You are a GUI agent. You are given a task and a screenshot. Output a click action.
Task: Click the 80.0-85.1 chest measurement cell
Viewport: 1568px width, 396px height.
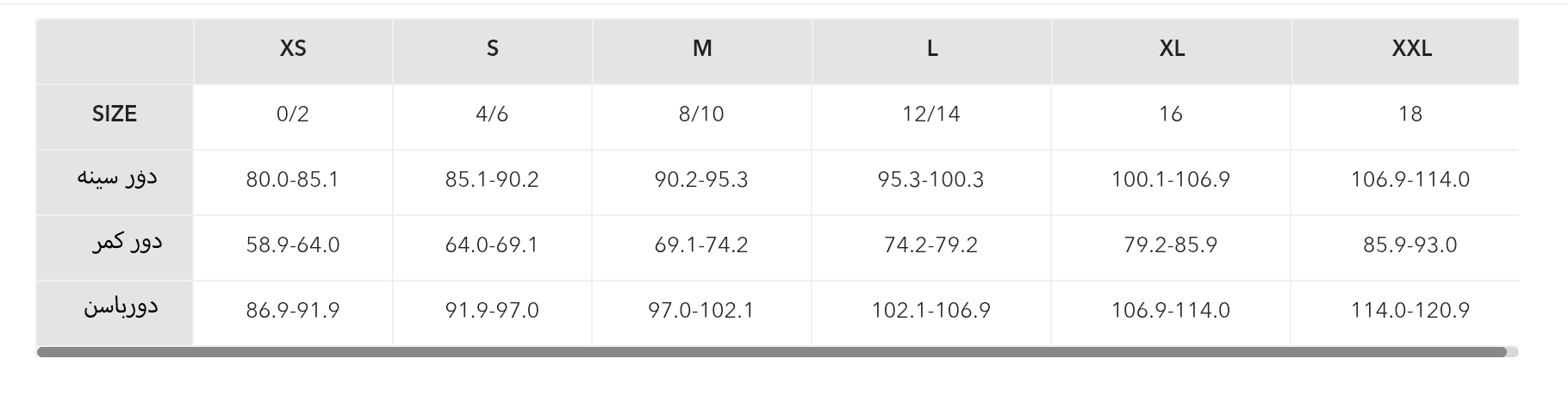coord(293,180)
